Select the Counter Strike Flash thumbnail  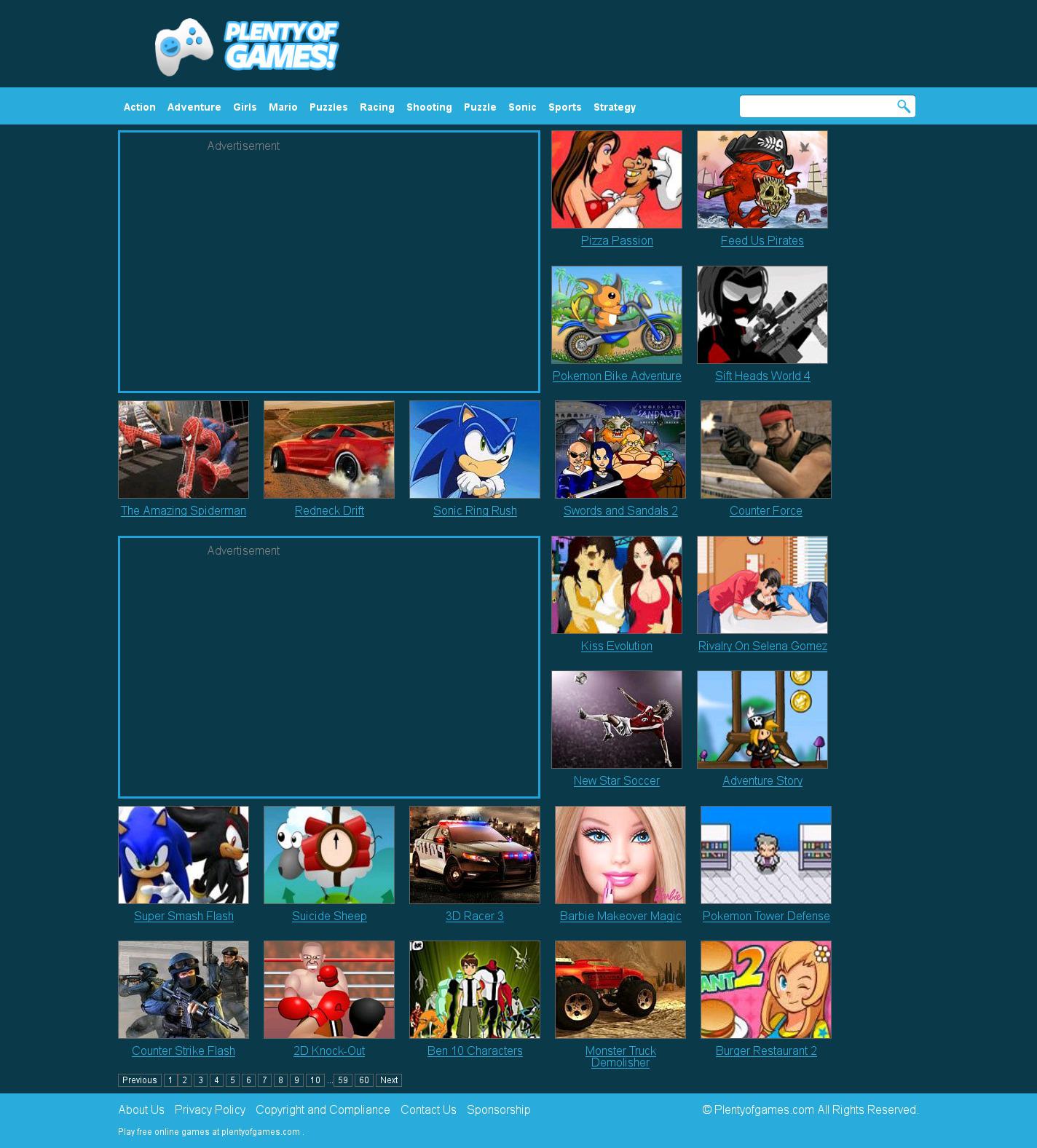click(x=184, y=989)
